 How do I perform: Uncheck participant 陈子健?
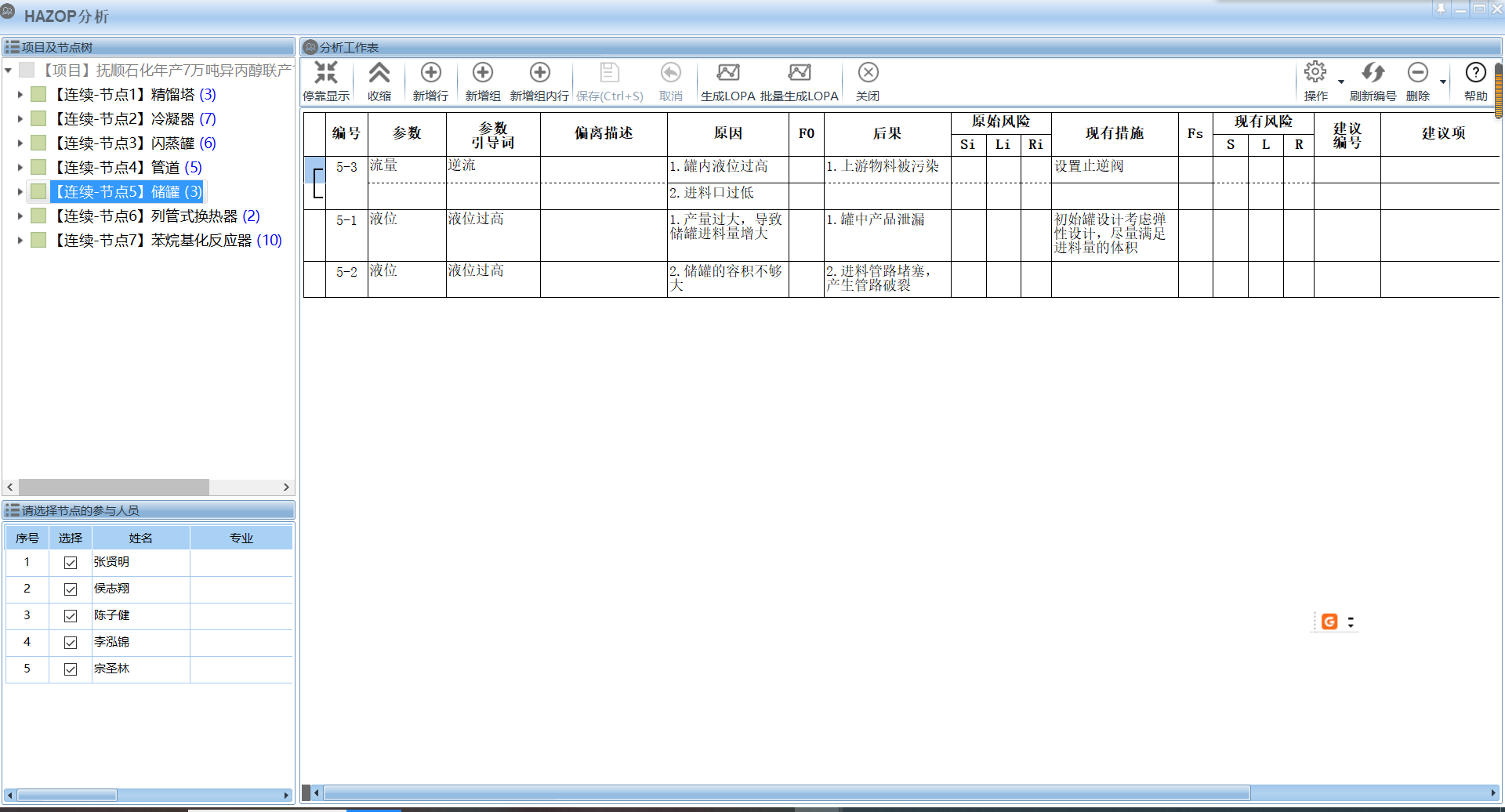pyautogui.click(x=71, y=616)
